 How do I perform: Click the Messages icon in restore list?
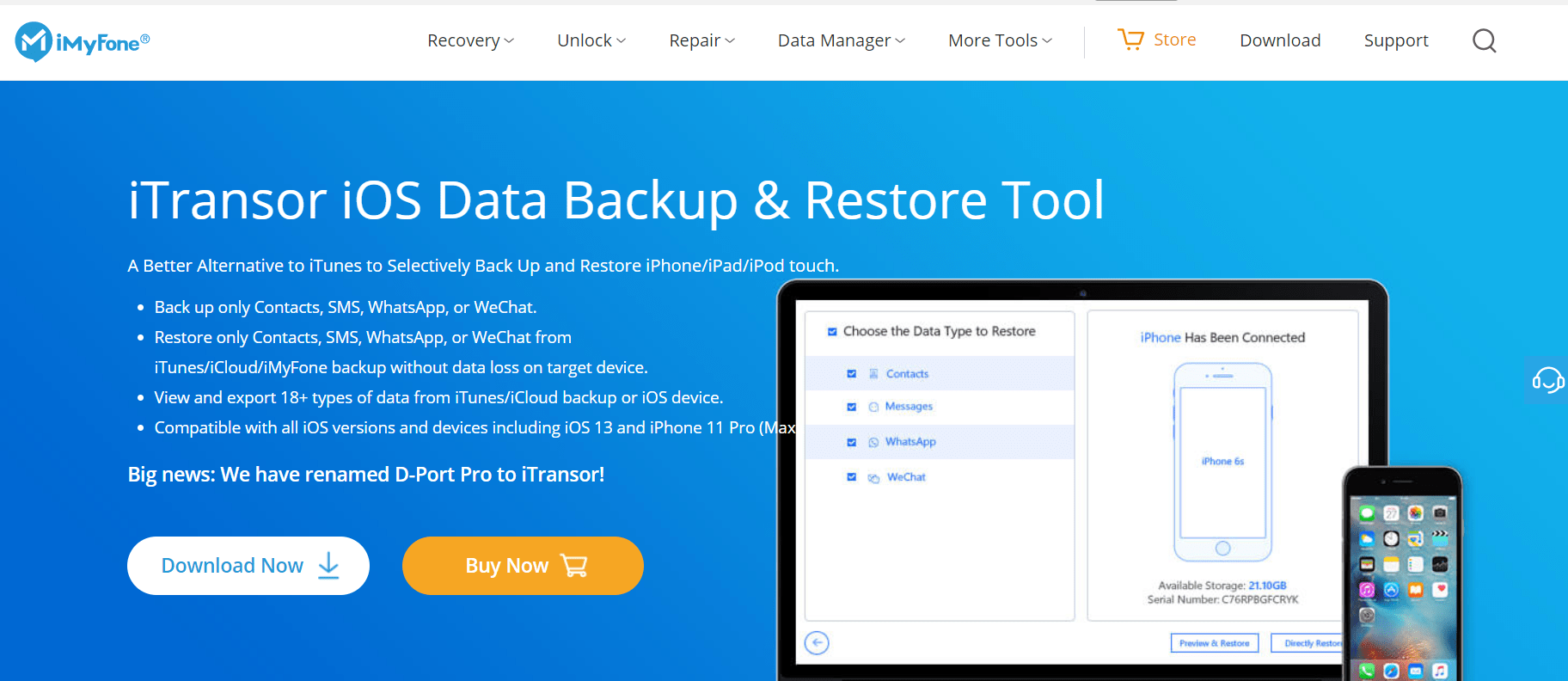tap(873, 407)
